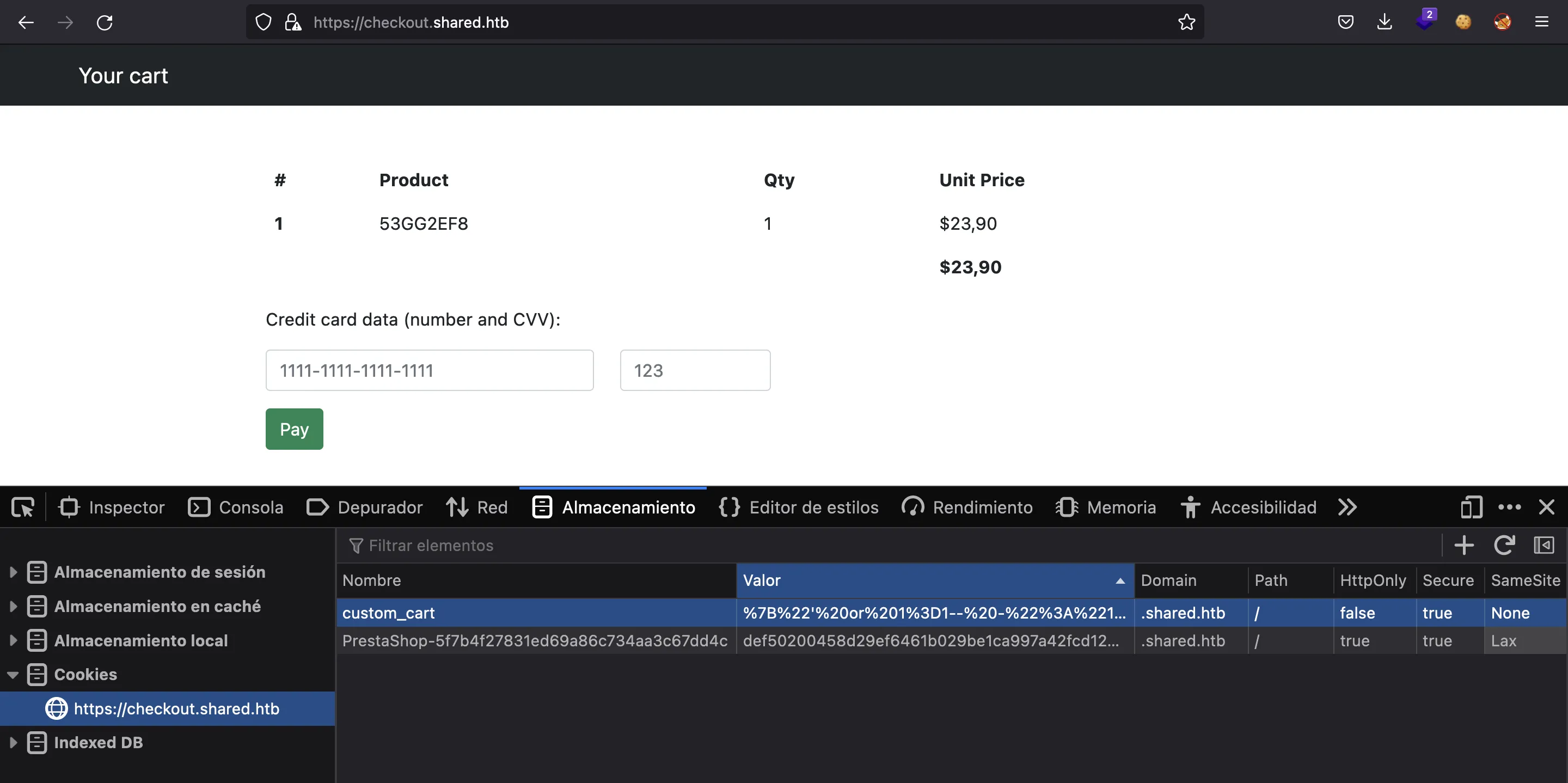
Task: Switch to the Consola tab
Action: click(x=235, y=507)
